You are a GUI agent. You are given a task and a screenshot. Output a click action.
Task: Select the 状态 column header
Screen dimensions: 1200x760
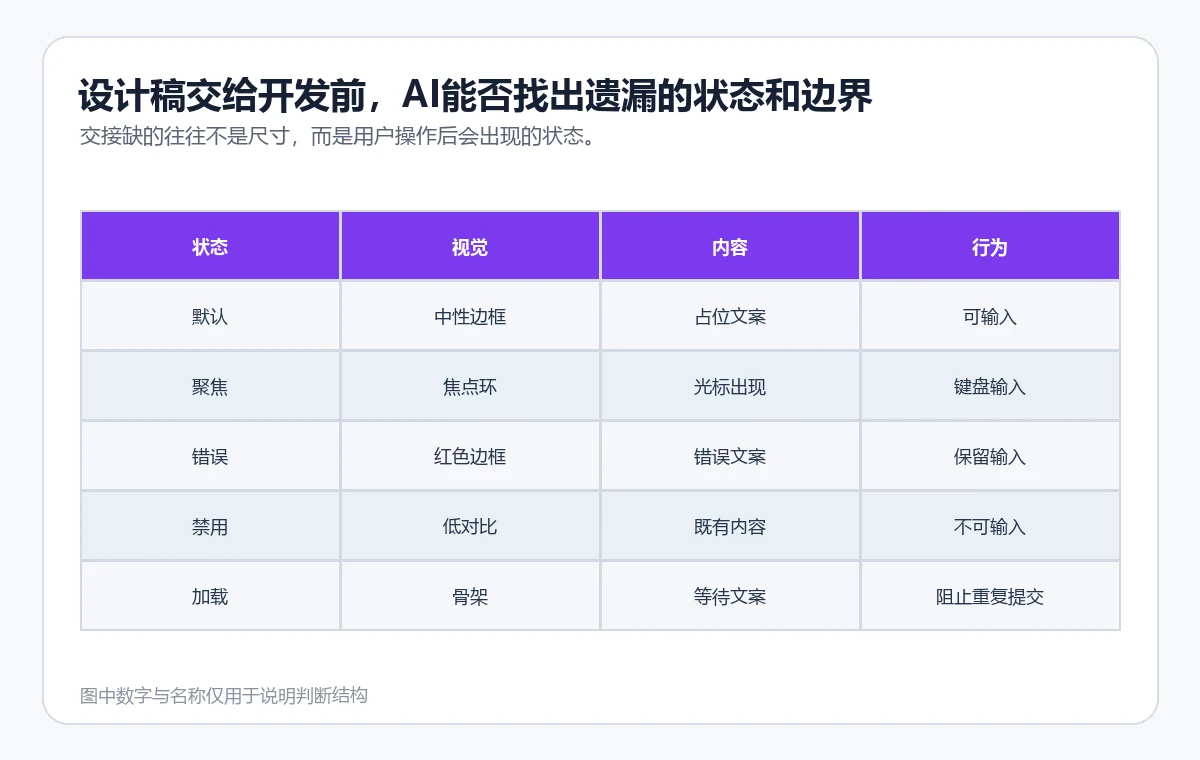coord(210,246)
